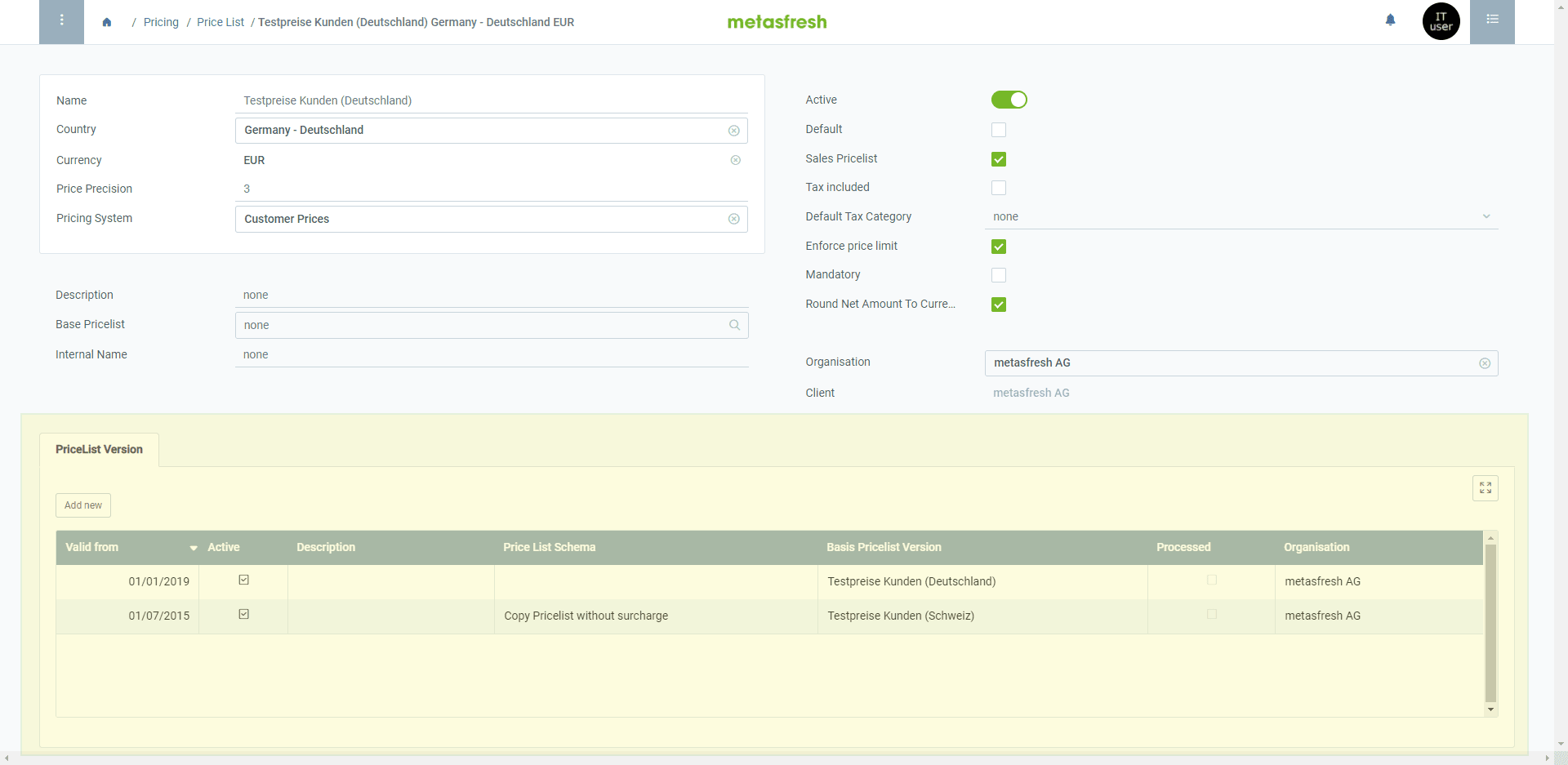Check the Default checkbox

(x=998, y=130)
